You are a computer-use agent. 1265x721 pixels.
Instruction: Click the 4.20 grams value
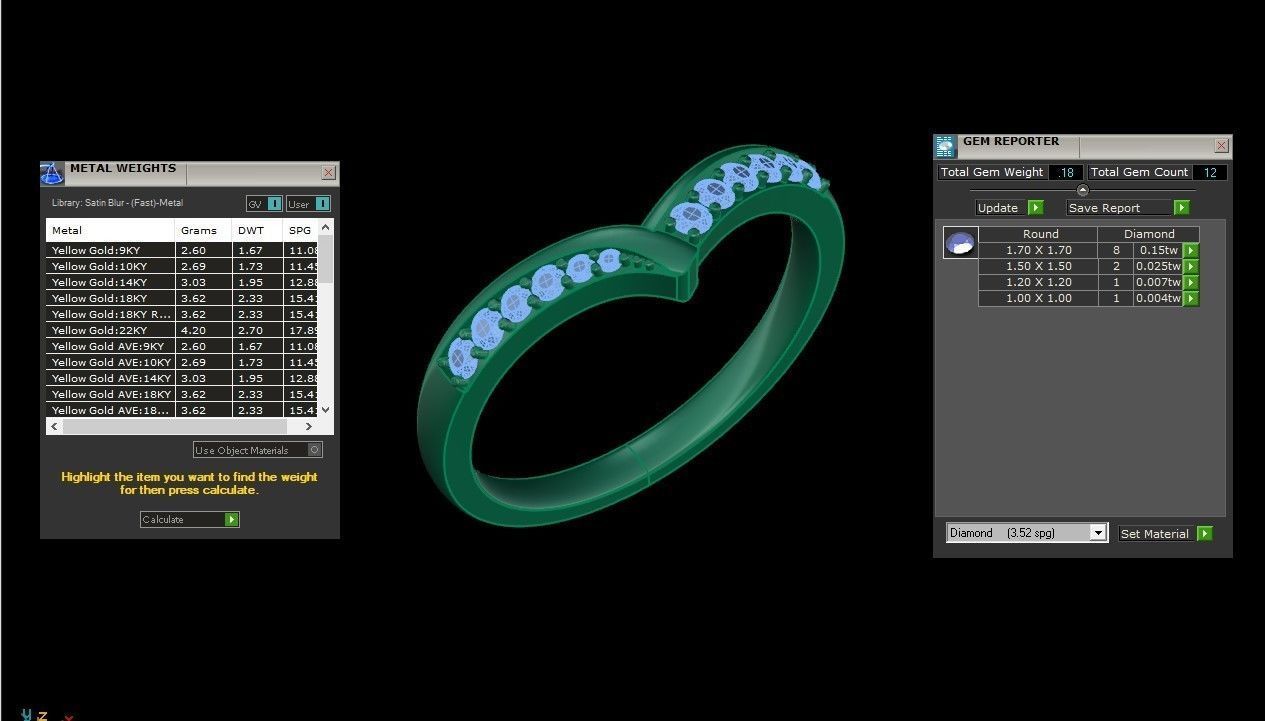pos(193,330)
